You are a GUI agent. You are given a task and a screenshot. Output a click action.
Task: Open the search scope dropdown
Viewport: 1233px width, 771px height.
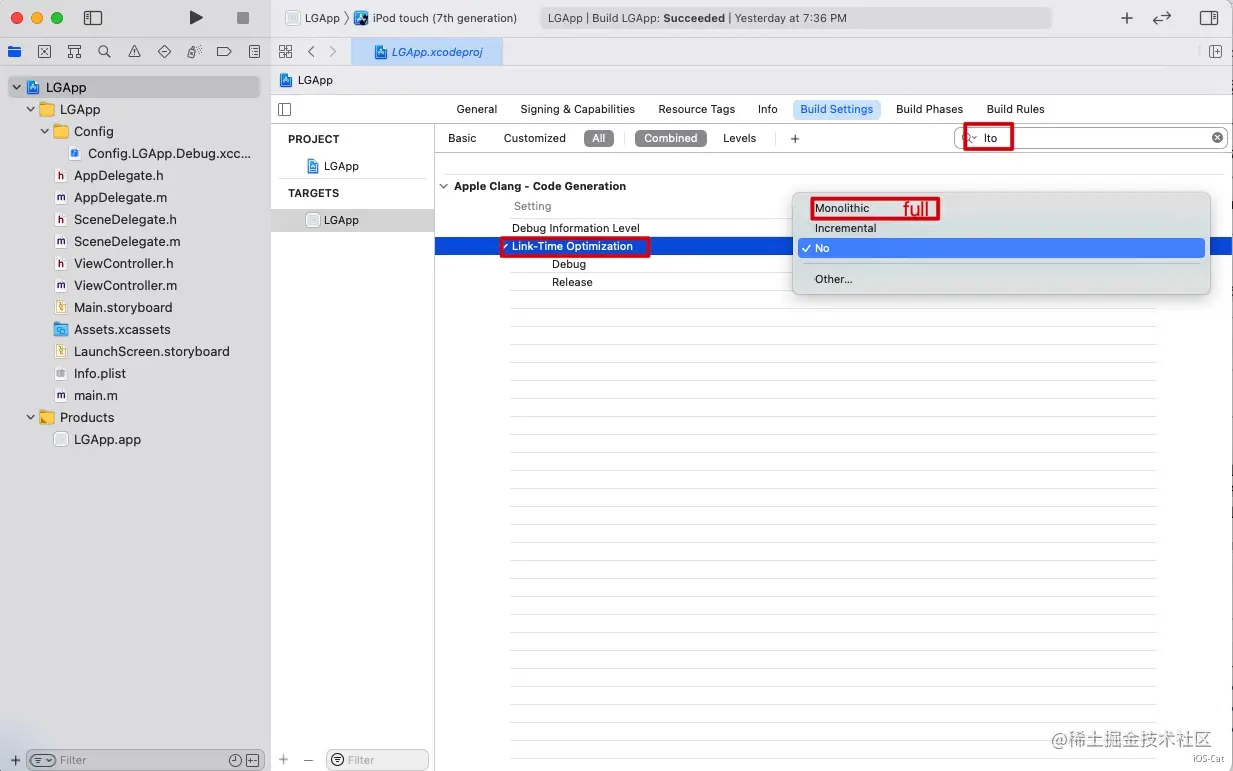970,138
